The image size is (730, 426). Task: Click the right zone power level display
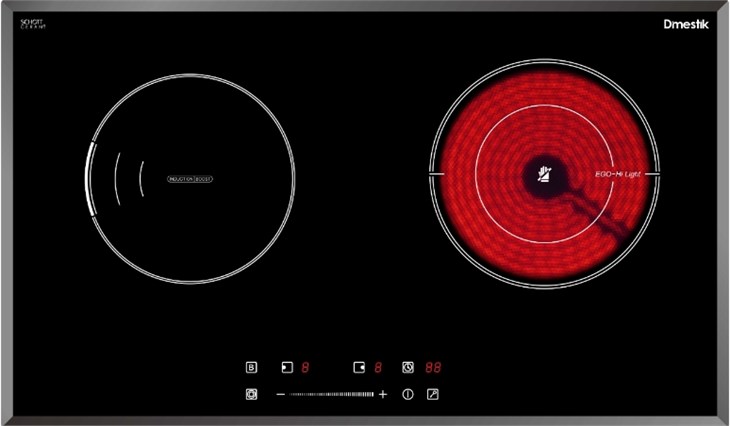coord(378,367)
